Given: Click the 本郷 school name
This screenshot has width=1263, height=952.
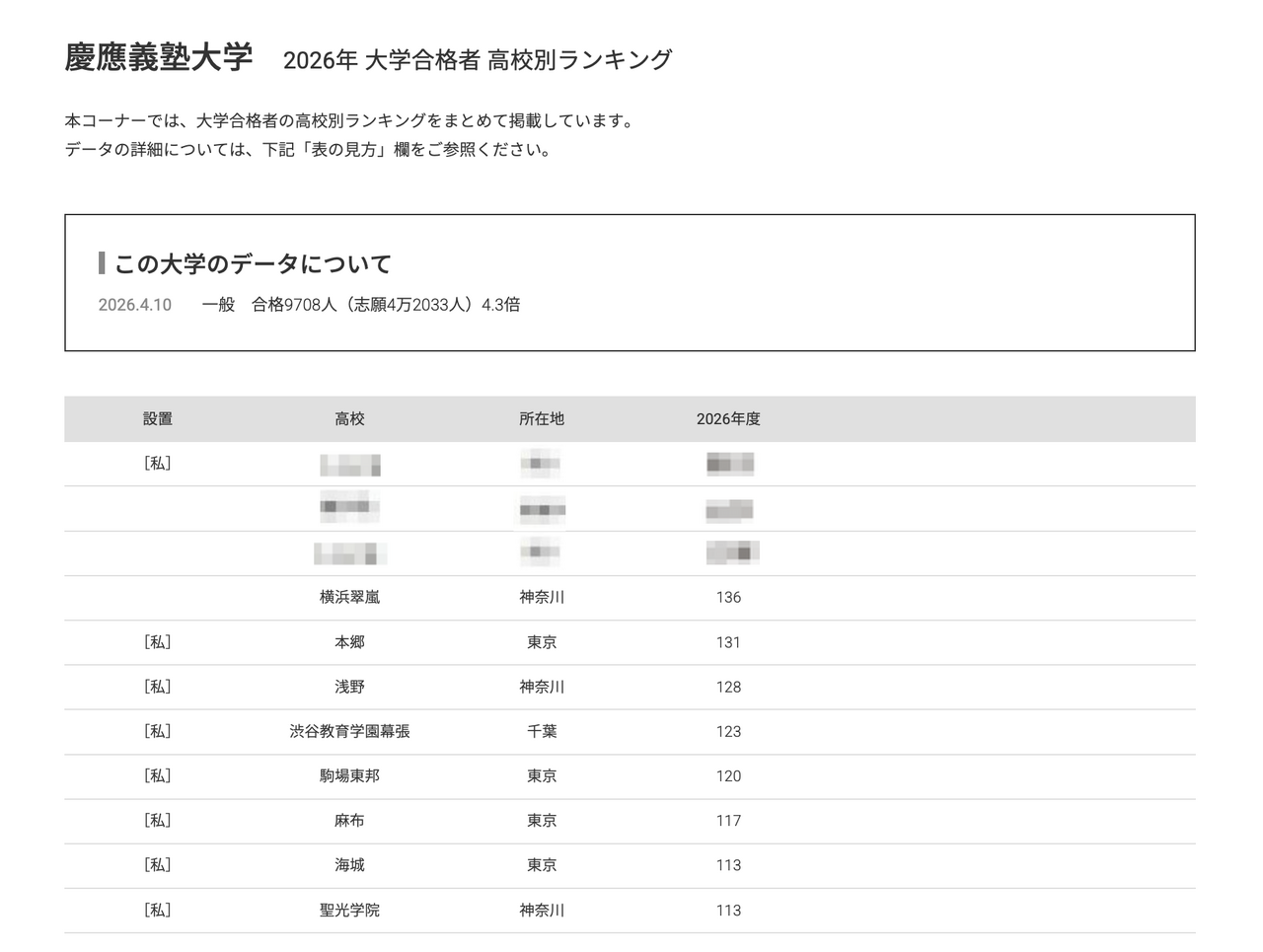Looking at the screenshot, I should [x=348, y=641].
